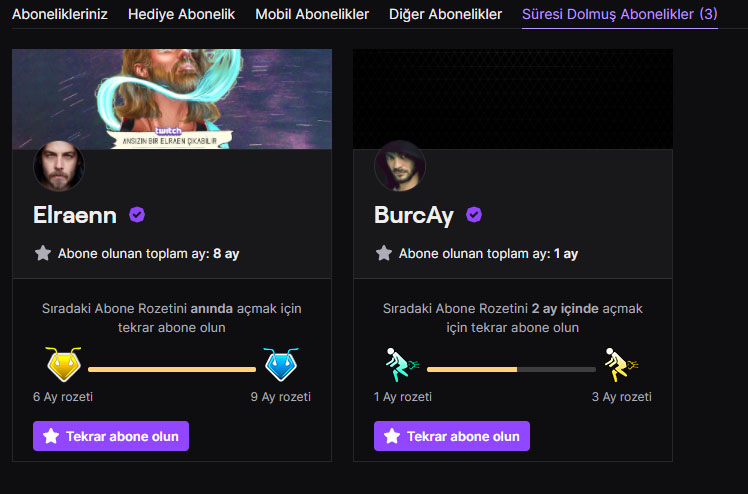Open the Elraenn channel name link
This screenshot has height=494, width=748.
[75, 215]
